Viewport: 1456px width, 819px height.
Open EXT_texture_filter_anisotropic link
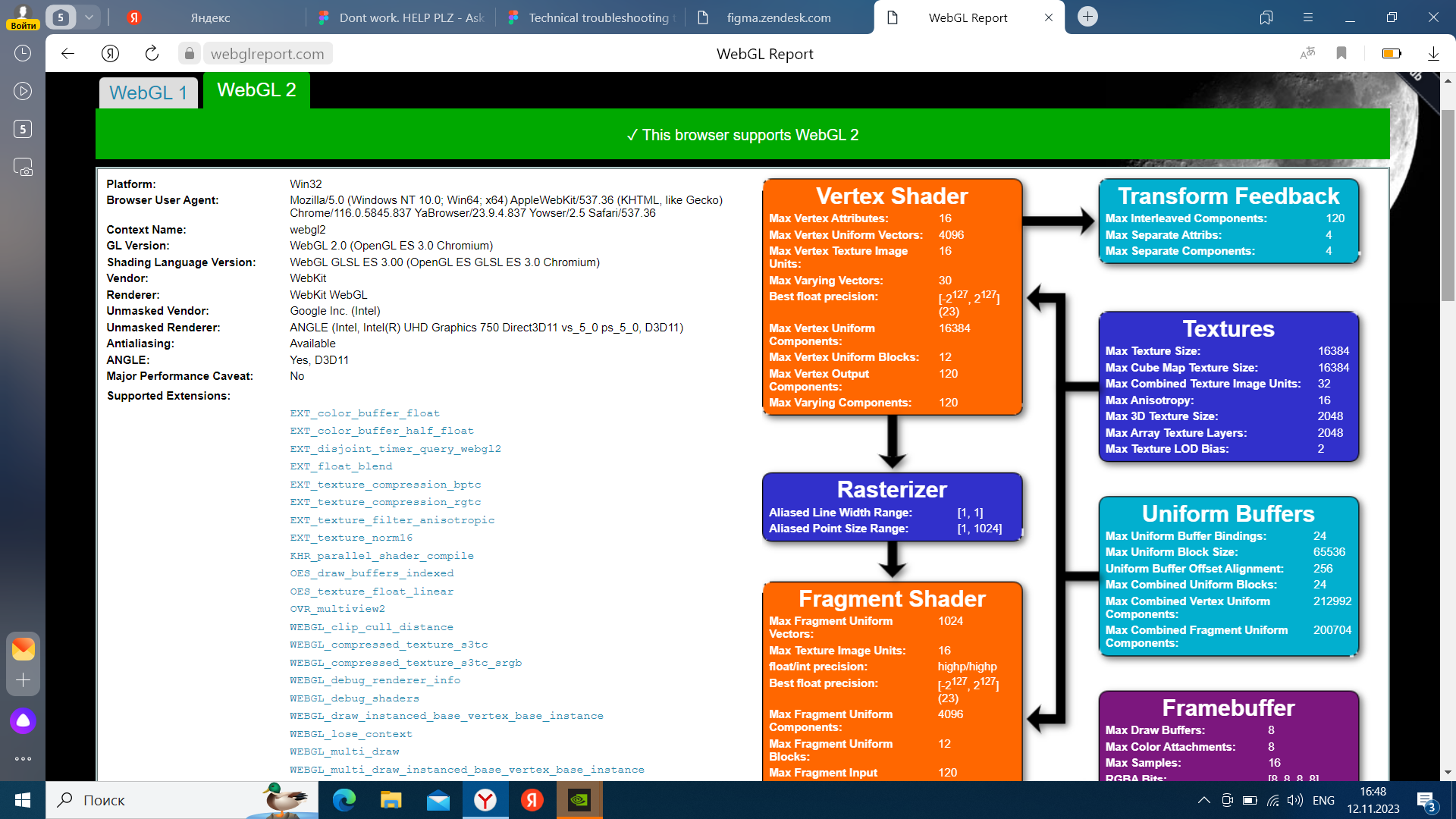pyautogui.click(x=392, y=520)
